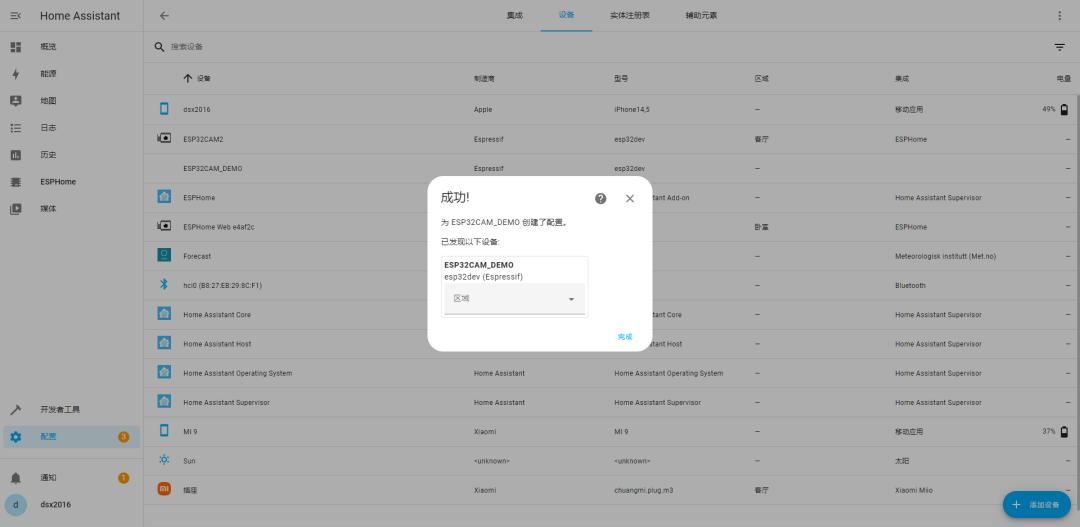Click the chuangmi.plug.m3 model cell
Viewport: 1080px width, 527px height.
point(643,490)
